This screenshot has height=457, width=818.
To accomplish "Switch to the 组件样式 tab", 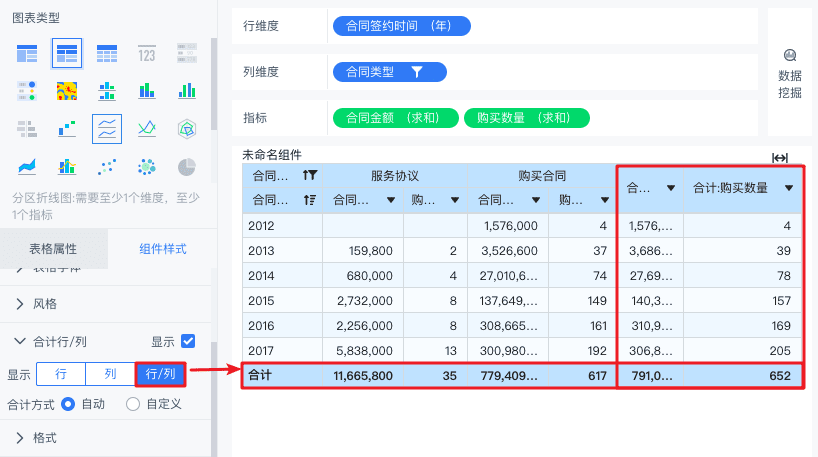I will (x=162, y=249).
